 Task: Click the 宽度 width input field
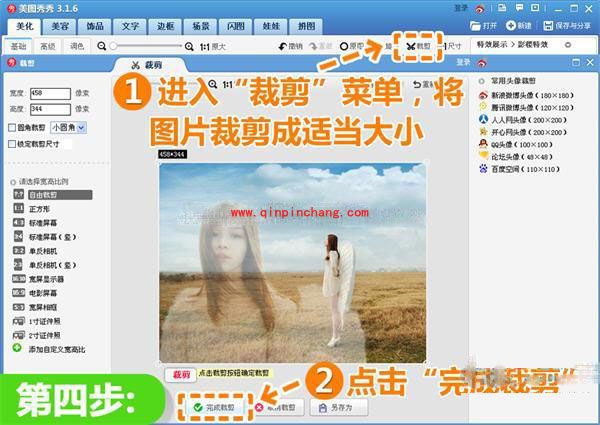tap(51, 93)
